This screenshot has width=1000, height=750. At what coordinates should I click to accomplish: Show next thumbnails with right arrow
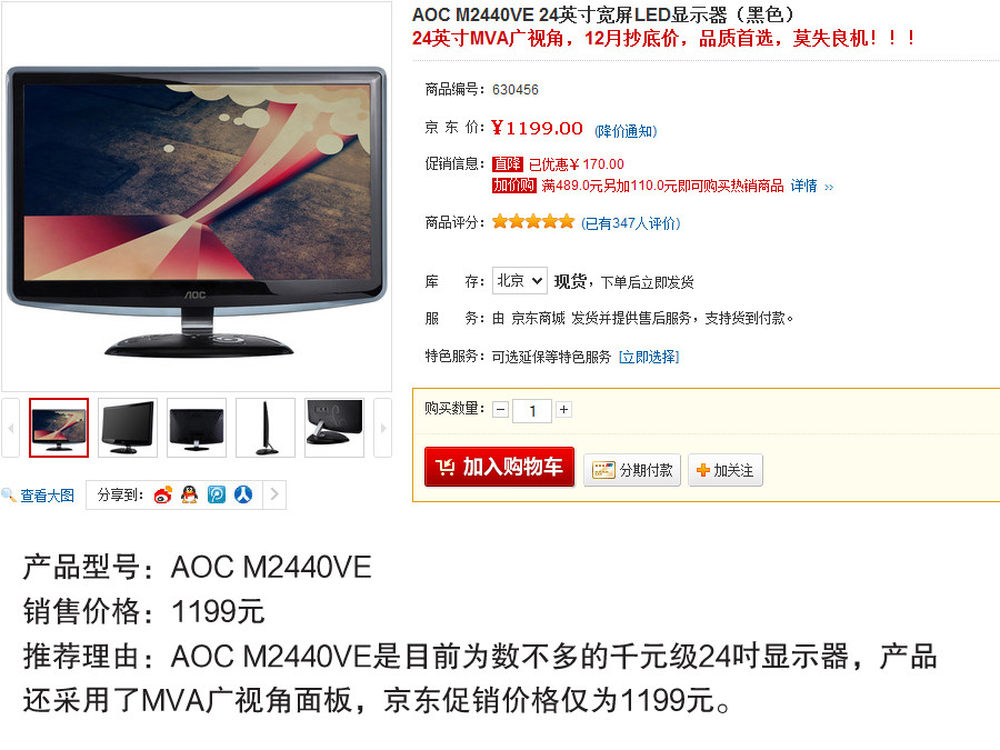click(x=383, y=428)
